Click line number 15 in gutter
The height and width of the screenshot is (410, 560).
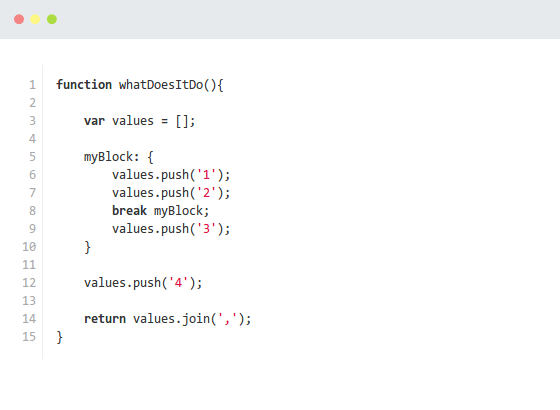29,337
